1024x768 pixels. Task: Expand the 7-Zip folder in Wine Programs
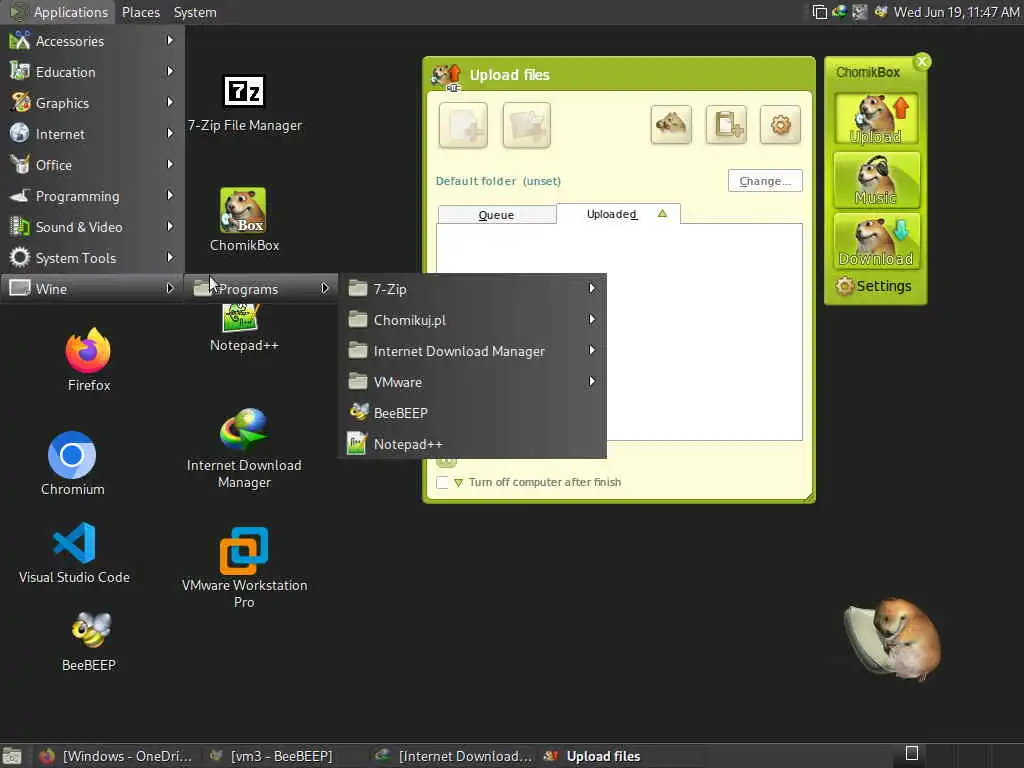pos(473,289)
